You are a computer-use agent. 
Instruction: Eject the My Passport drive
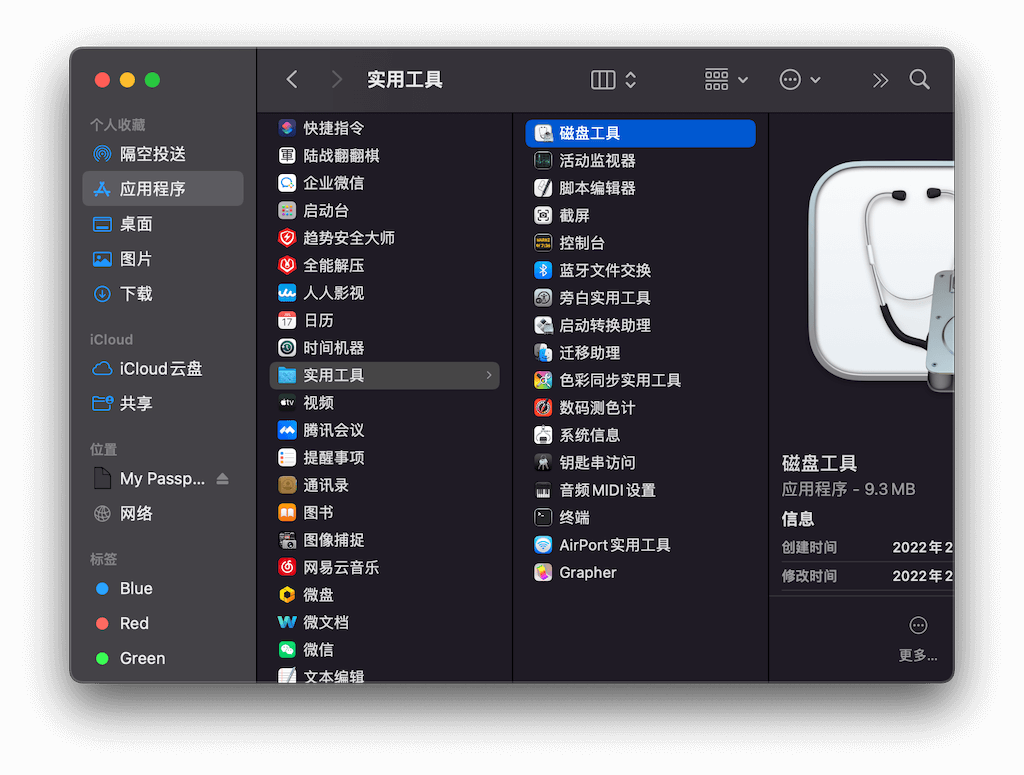click(222, 479)
